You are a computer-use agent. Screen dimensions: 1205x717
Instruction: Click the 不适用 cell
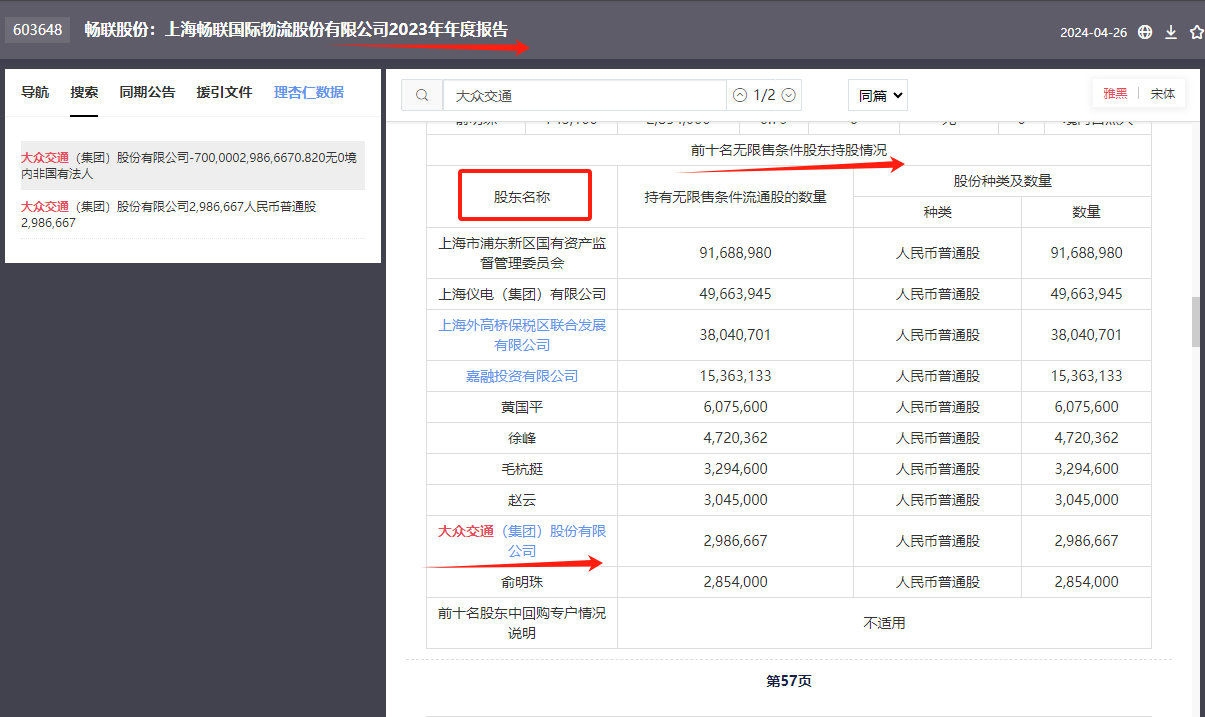(x=884, y=623)
